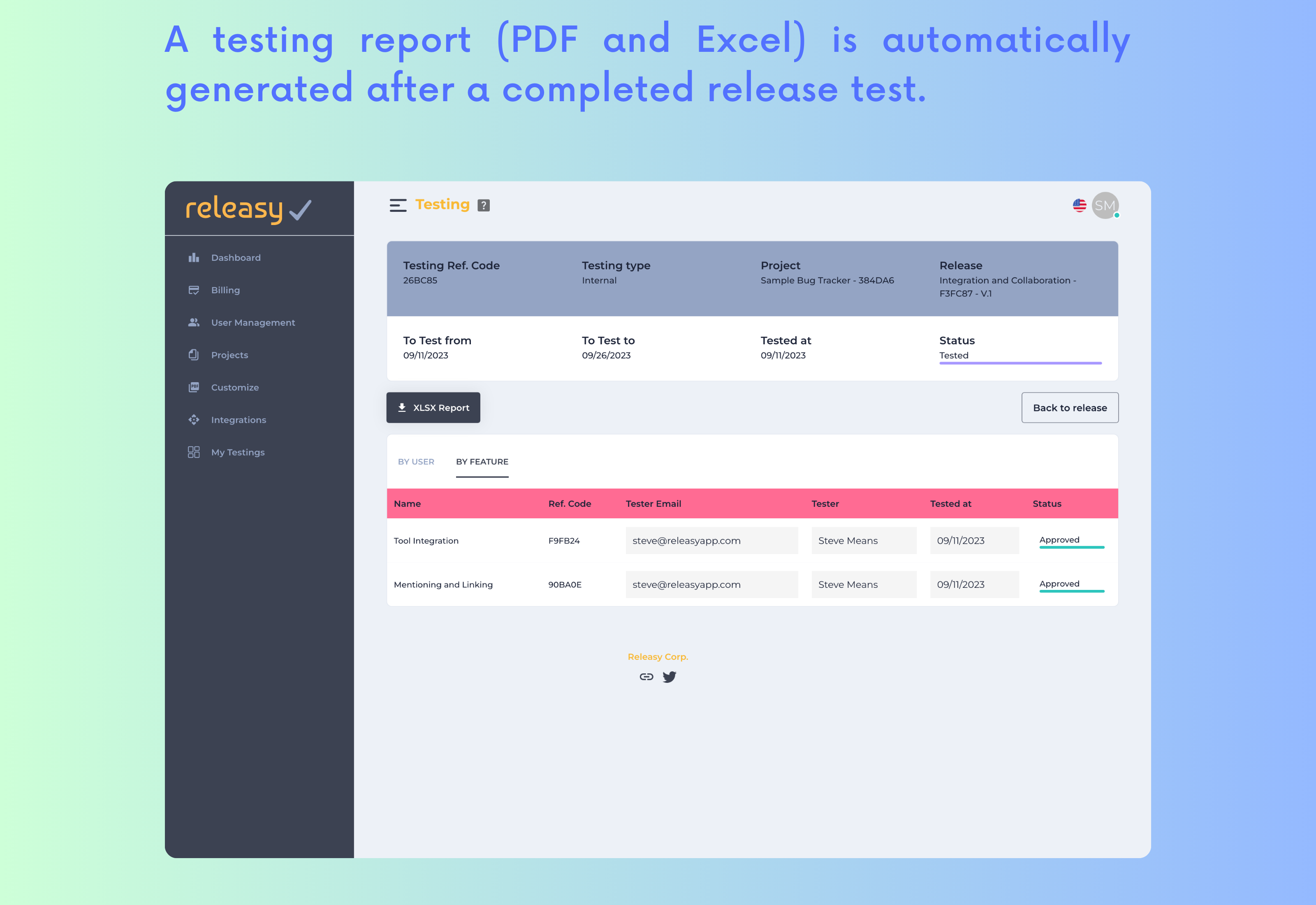Click the User Management people icon

[194, 322]
